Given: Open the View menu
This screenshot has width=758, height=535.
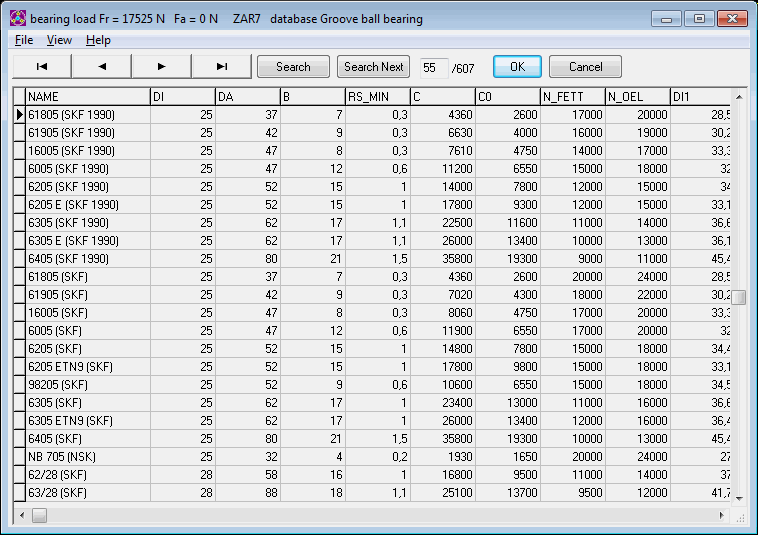Looking at the screenshot, I should (59, 40).
